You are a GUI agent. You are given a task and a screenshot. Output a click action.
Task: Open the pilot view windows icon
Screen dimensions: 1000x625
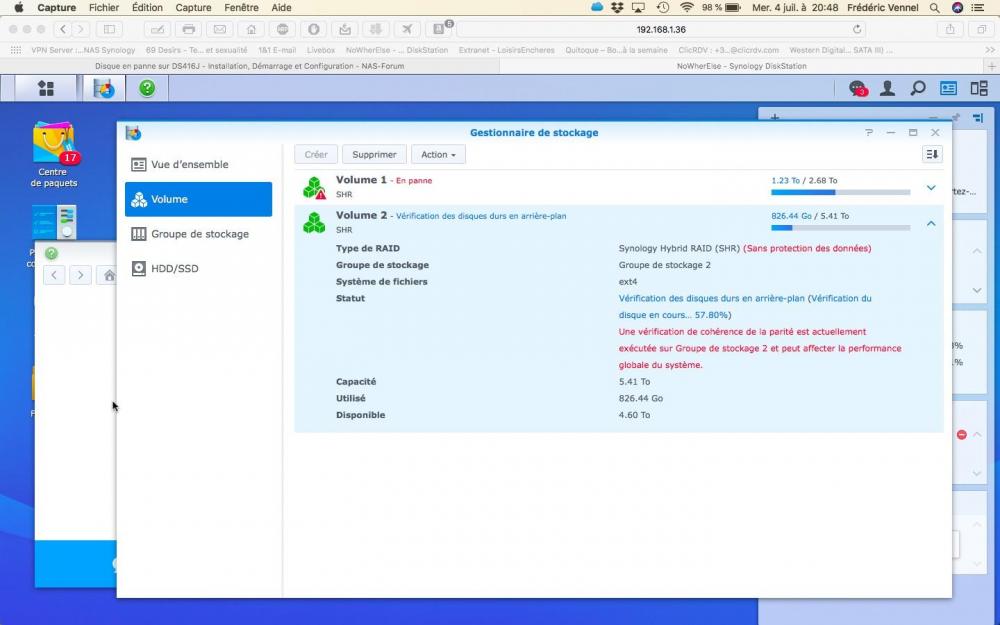(x=977, y=88)
